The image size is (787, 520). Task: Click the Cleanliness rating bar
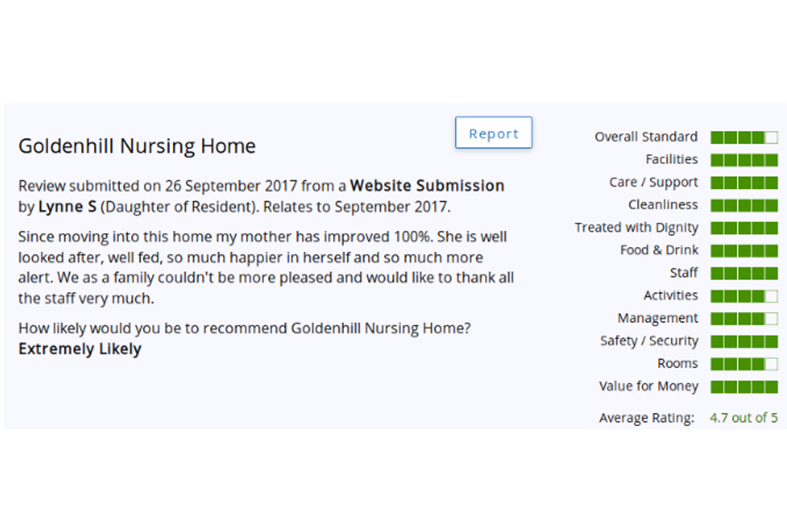[x=744, y=205]
